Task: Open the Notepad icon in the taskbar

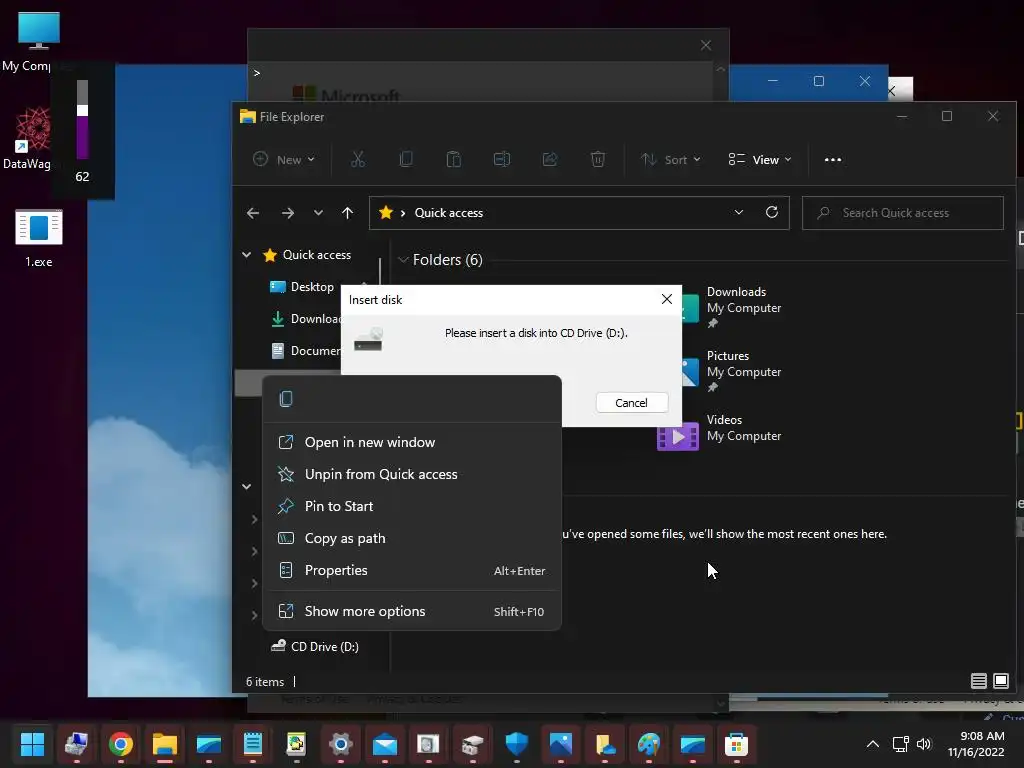Action: [253, 744]
